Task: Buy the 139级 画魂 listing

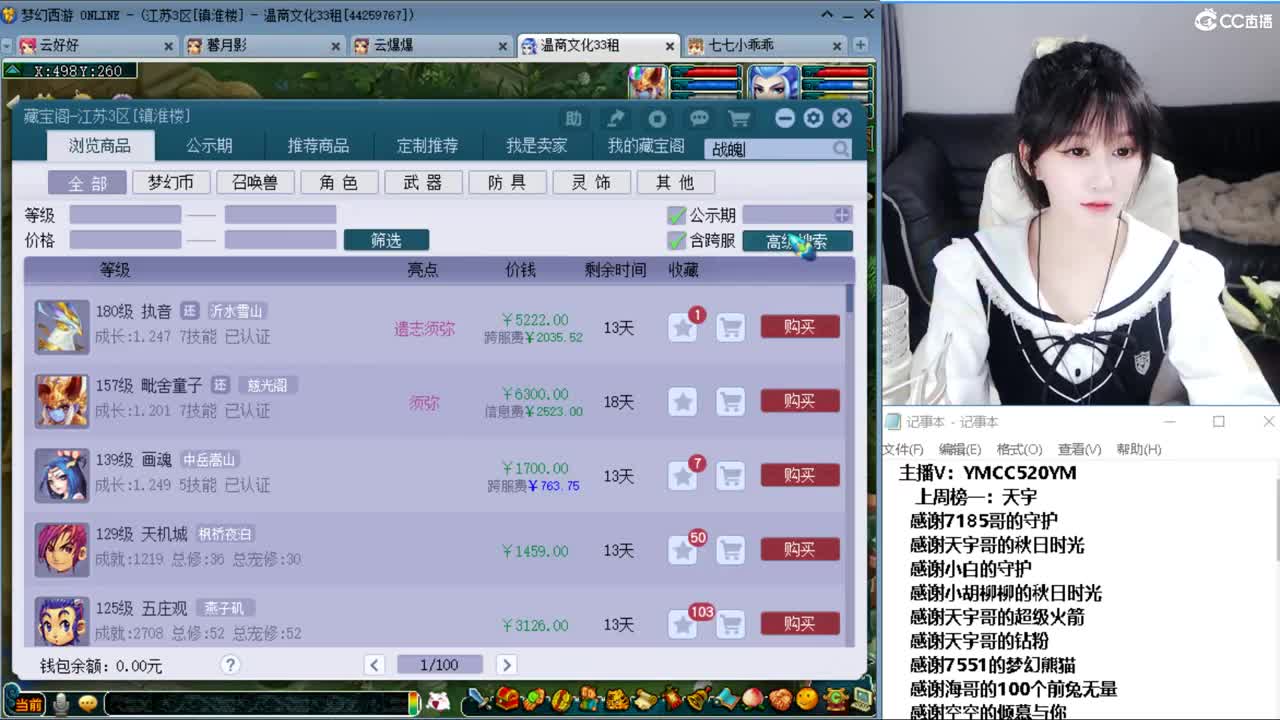Action: [x=800, y=476]
